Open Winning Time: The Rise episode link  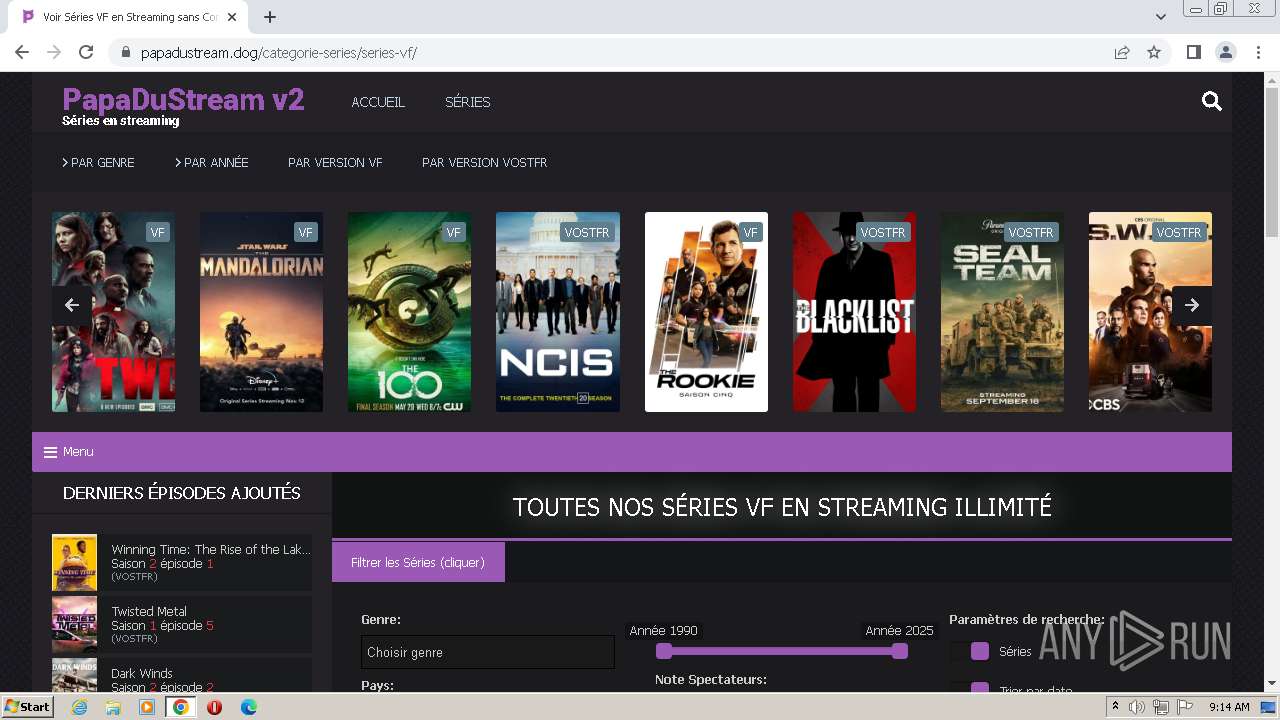coord(211,549)
